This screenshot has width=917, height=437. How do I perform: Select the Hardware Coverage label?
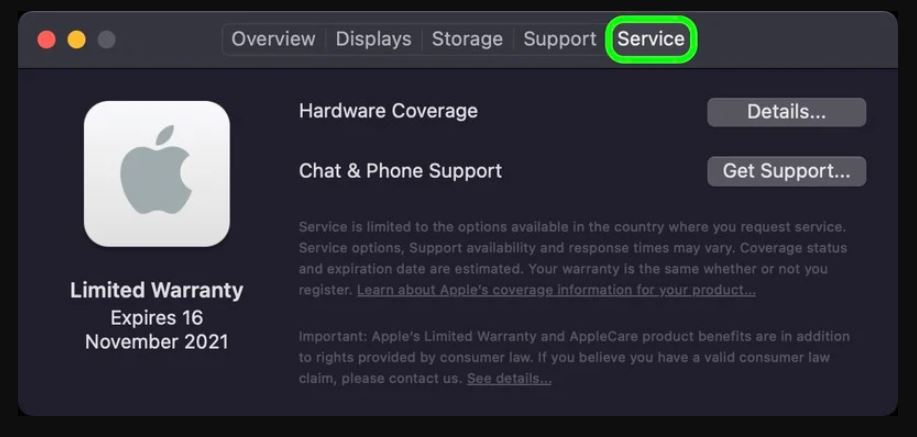(388, 111)
